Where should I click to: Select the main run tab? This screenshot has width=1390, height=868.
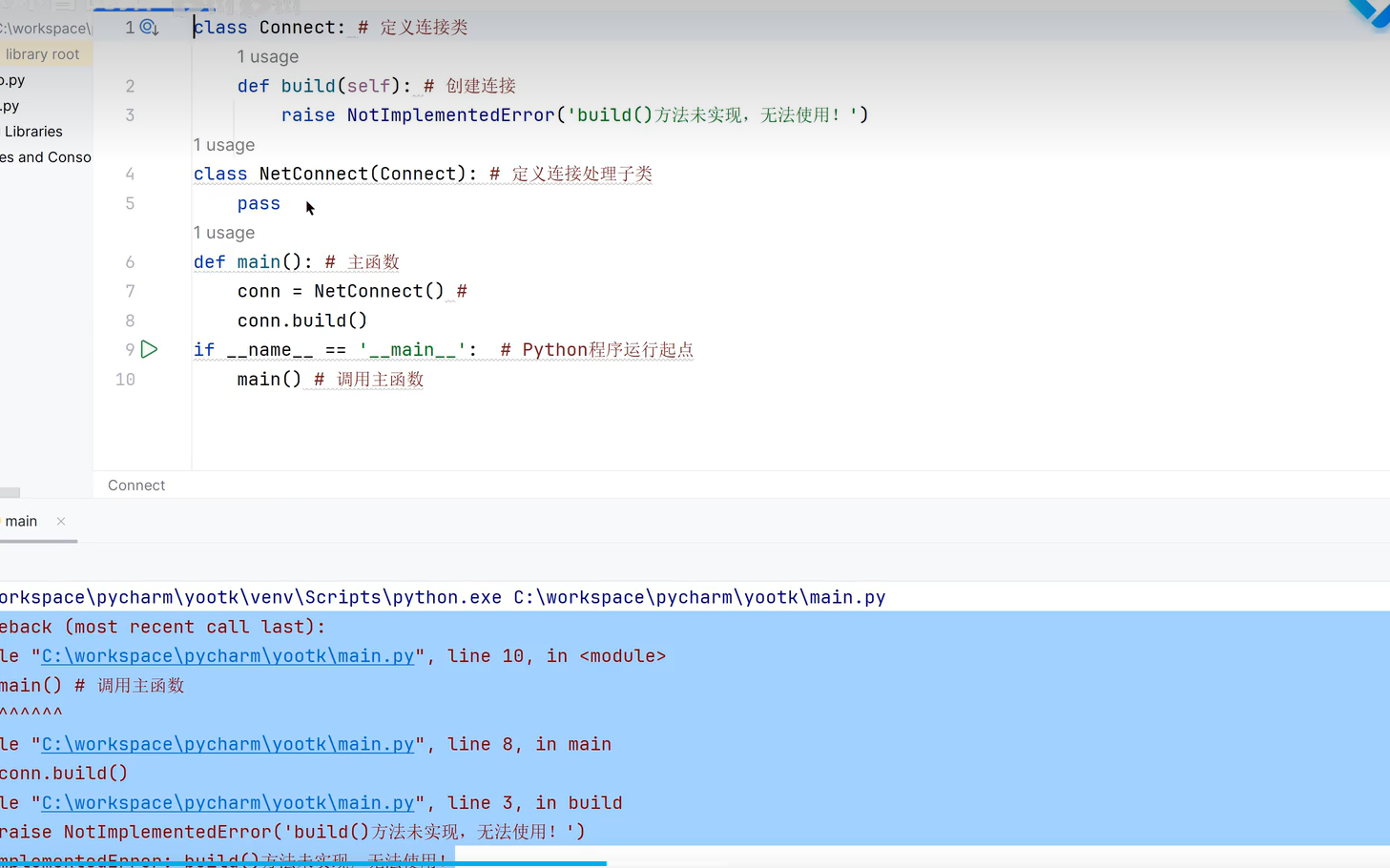[21, 521]
